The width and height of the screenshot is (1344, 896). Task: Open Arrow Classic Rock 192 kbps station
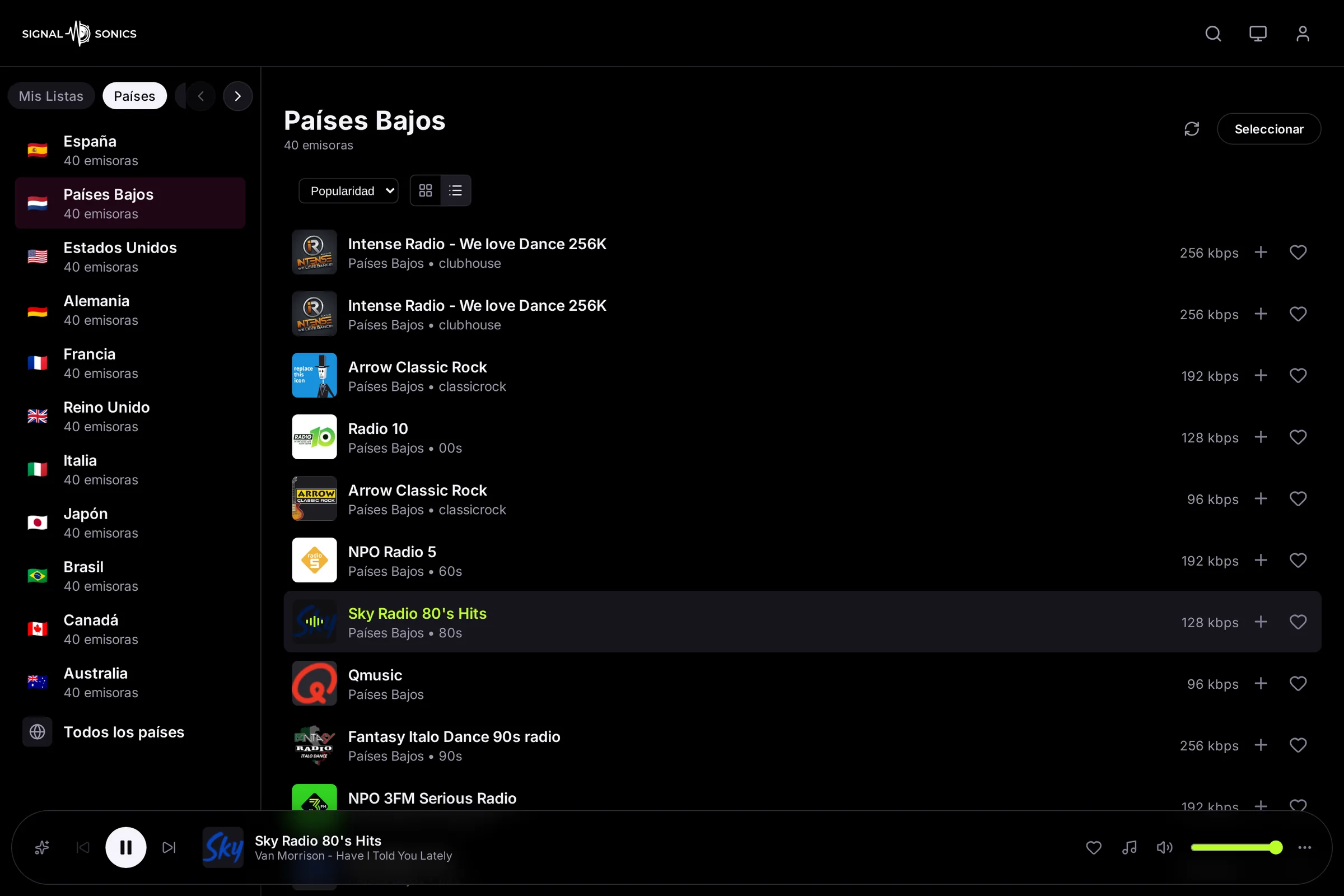802,375
